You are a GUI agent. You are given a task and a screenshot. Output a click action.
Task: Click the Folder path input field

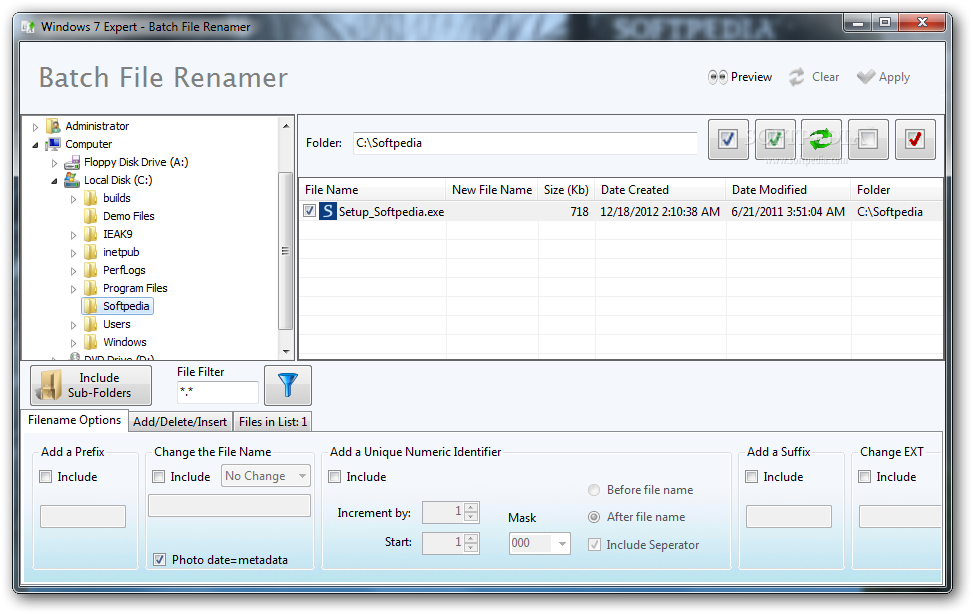pyautogui.click(x=525, y=143)
